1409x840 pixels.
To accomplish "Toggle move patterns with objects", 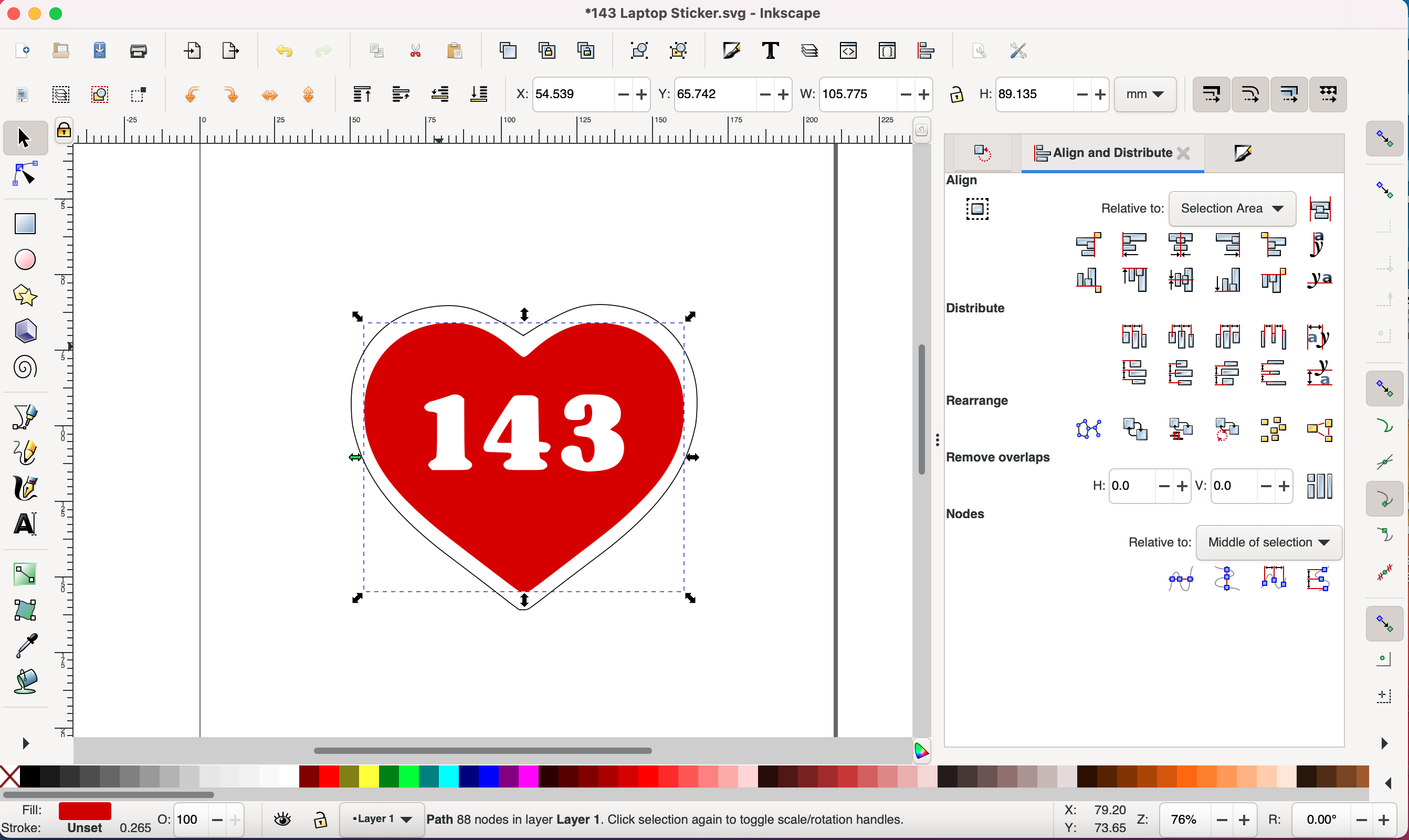I will pyautogui.click(x=1328, y=94).
